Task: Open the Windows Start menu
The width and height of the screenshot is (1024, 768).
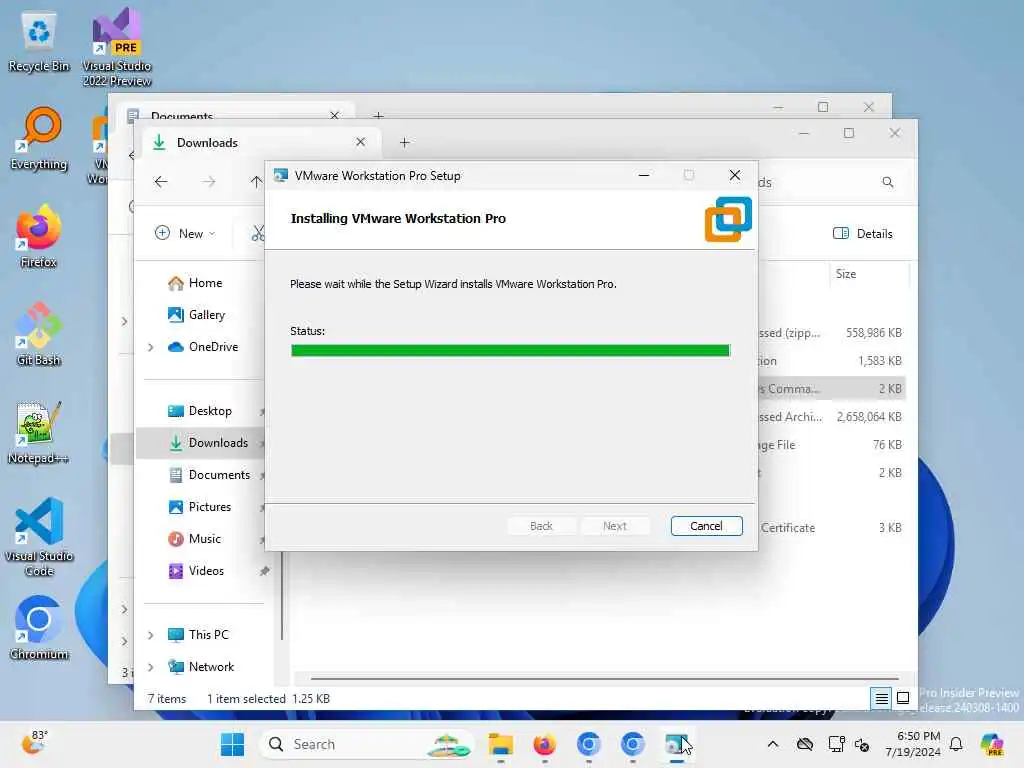Action: (x=232, y=744)
